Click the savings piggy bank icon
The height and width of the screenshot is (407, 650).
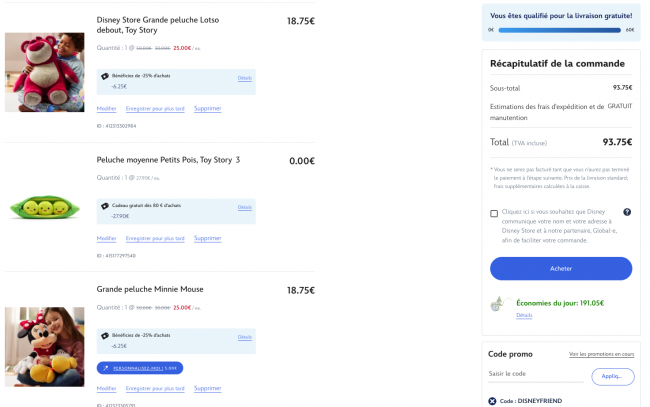[495, 303]
